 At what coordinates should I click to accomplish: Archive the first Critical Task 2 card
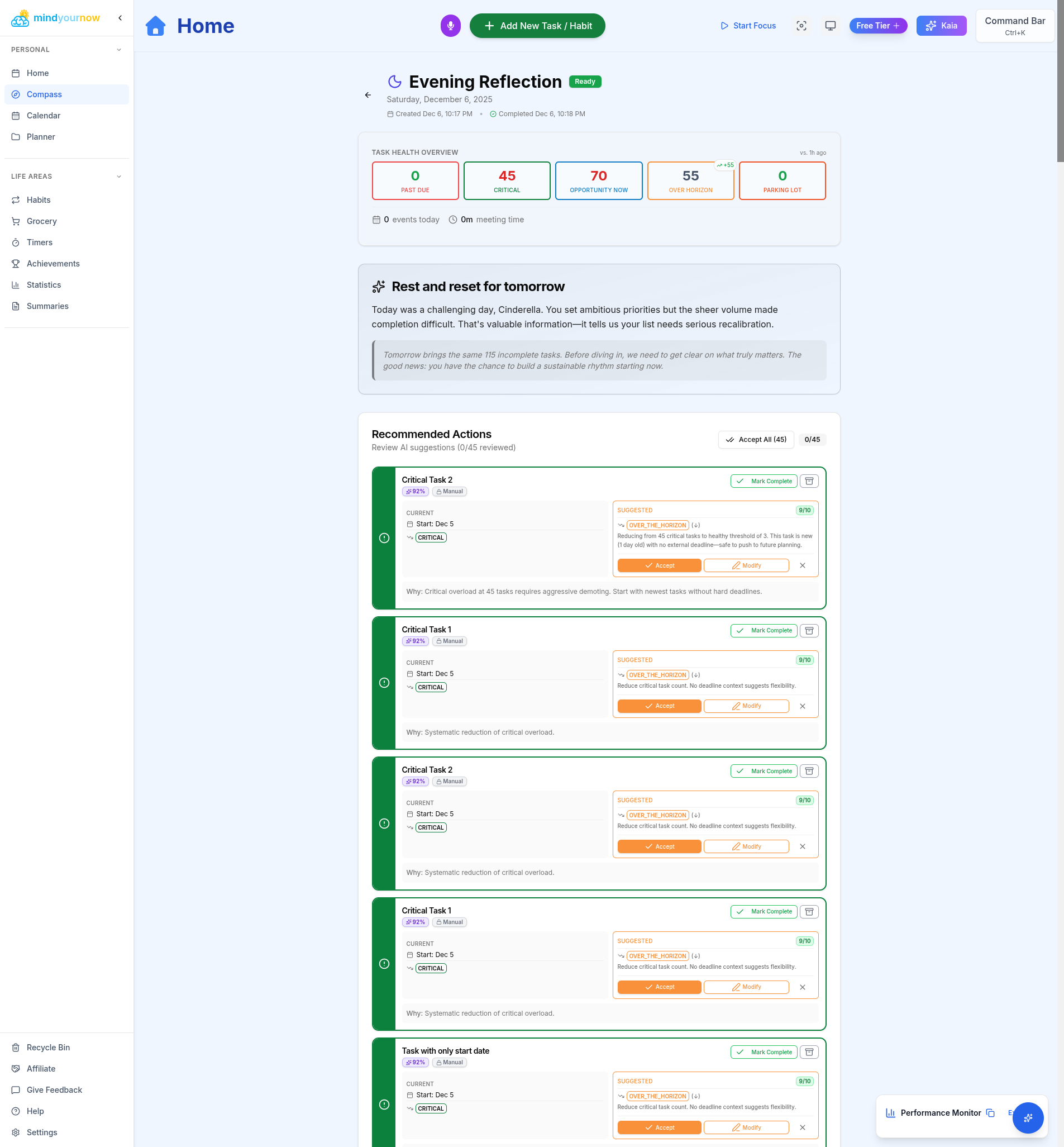(x=808, y=481)
